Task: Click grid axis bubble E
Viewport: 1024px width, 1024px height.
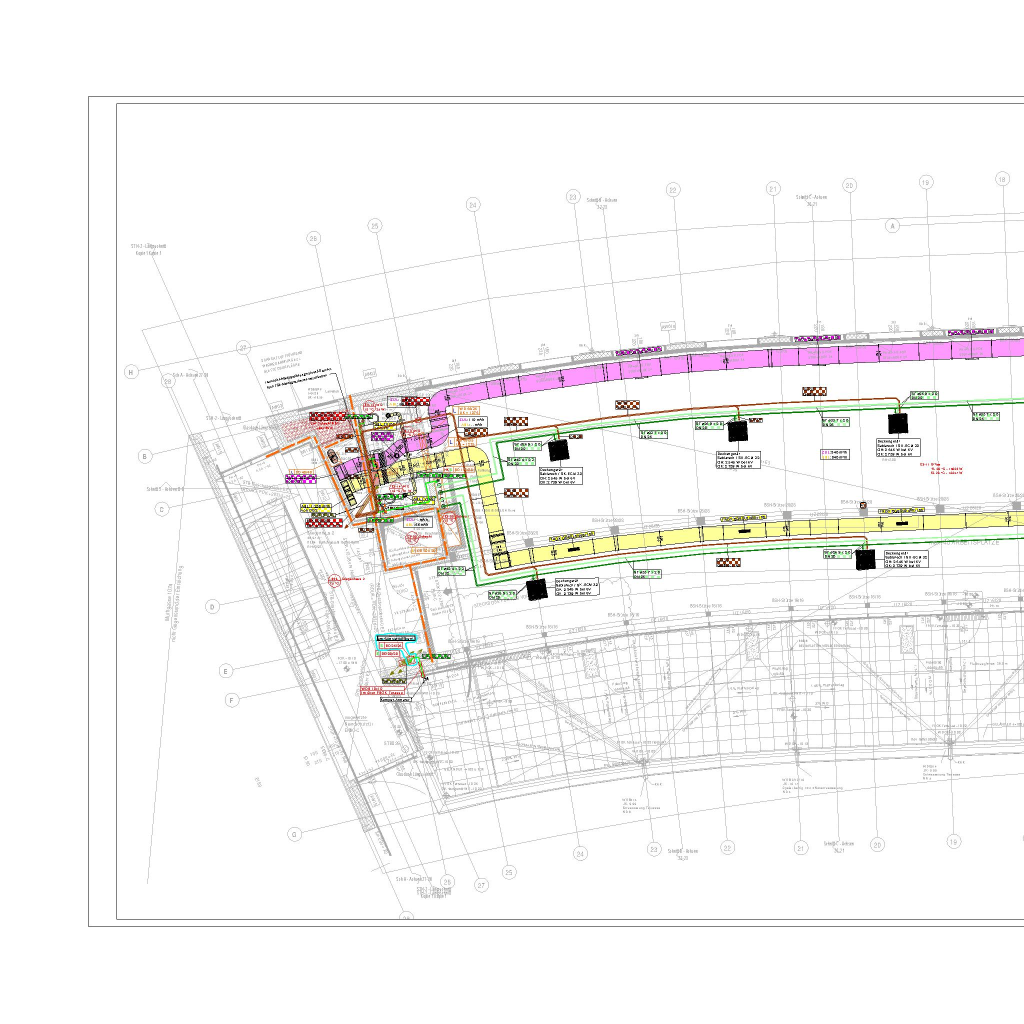Action: click(x=226, y=671)
